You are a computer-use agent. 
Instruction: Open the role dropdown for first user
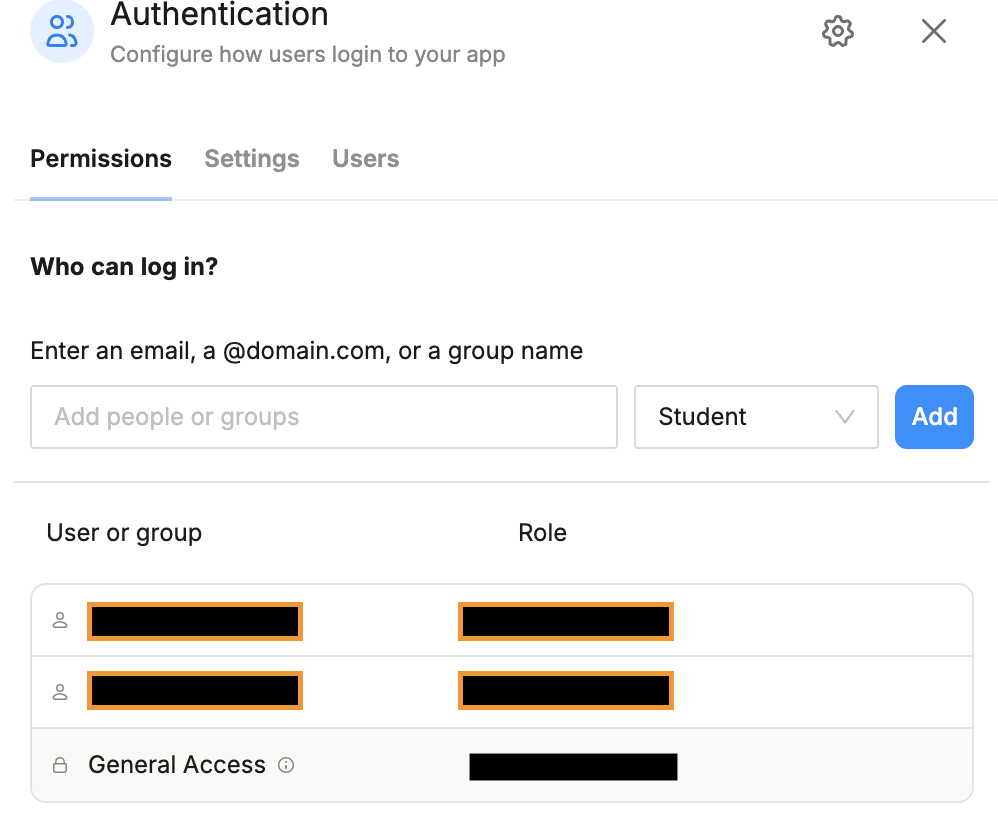(565, 621)
